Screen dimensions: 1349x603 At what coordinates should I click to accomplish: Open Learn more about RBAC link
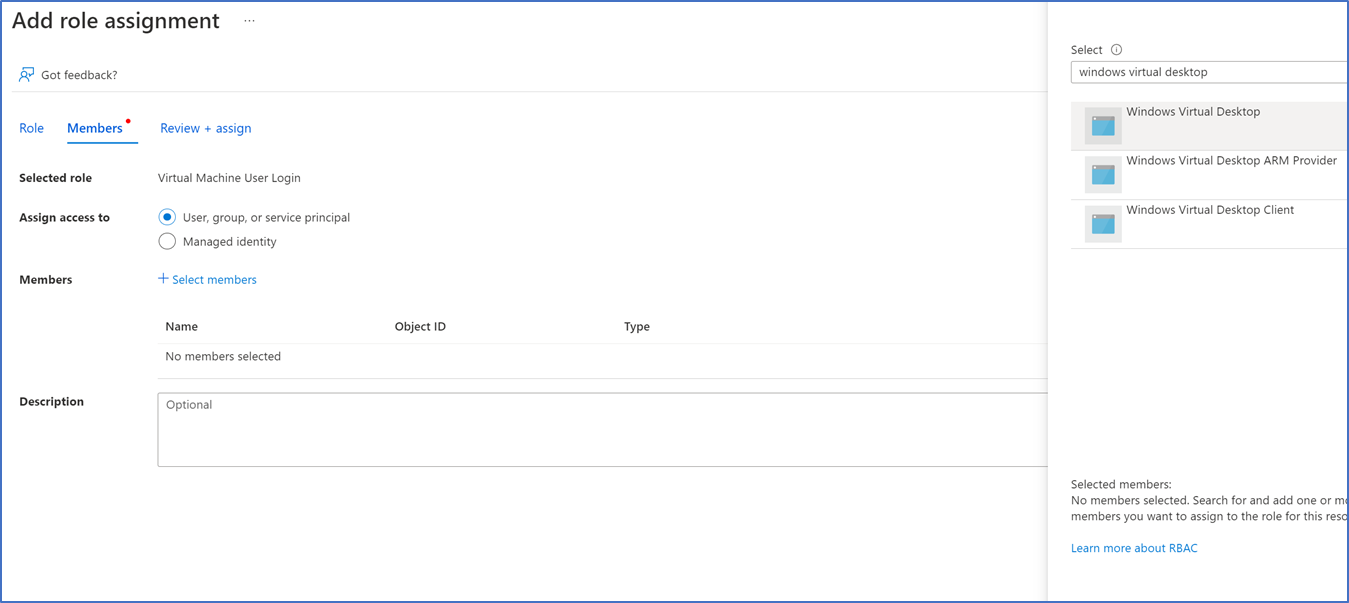click(x=1134, y=548)
